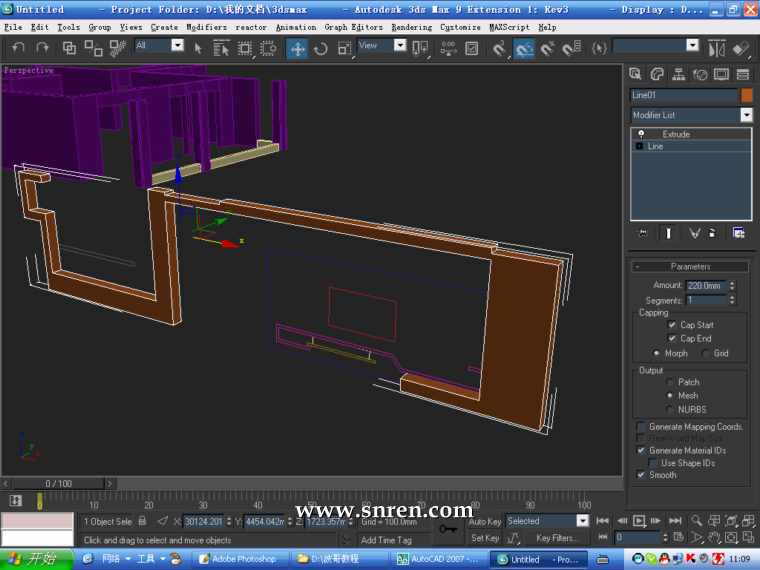Click the Rotate tool icon
This screenshot has height=570, width=760.
click(x=321, y=48)
